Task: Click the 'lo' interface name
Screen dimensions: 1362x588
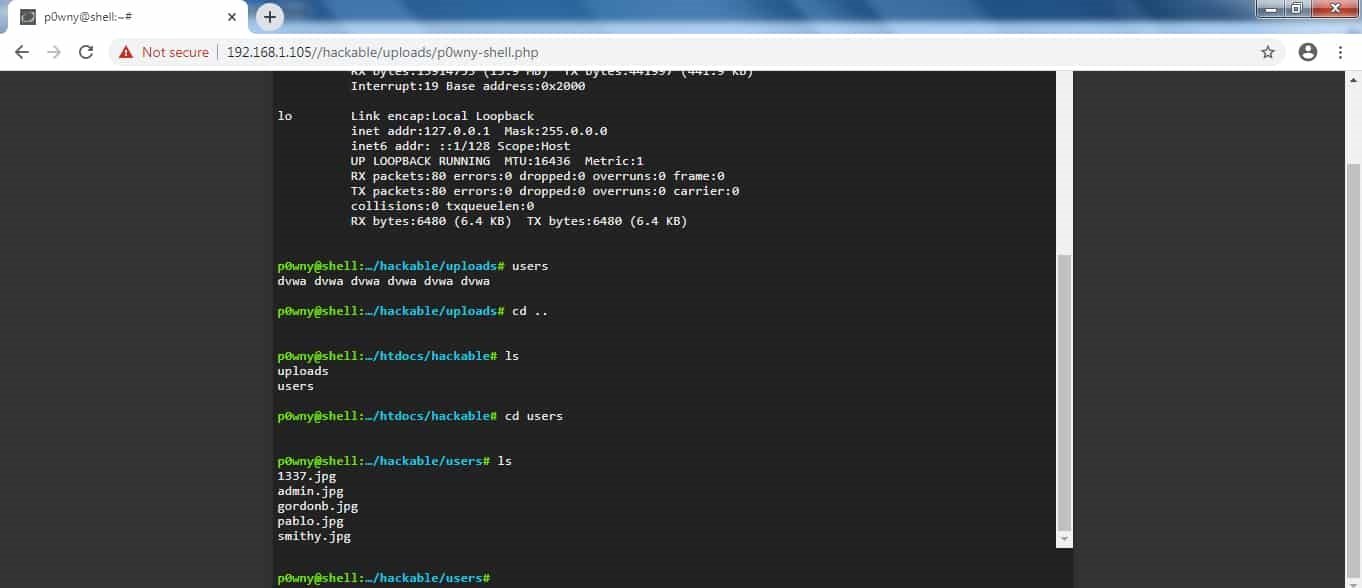Action: pyautogui.click(x=284, y=116)
